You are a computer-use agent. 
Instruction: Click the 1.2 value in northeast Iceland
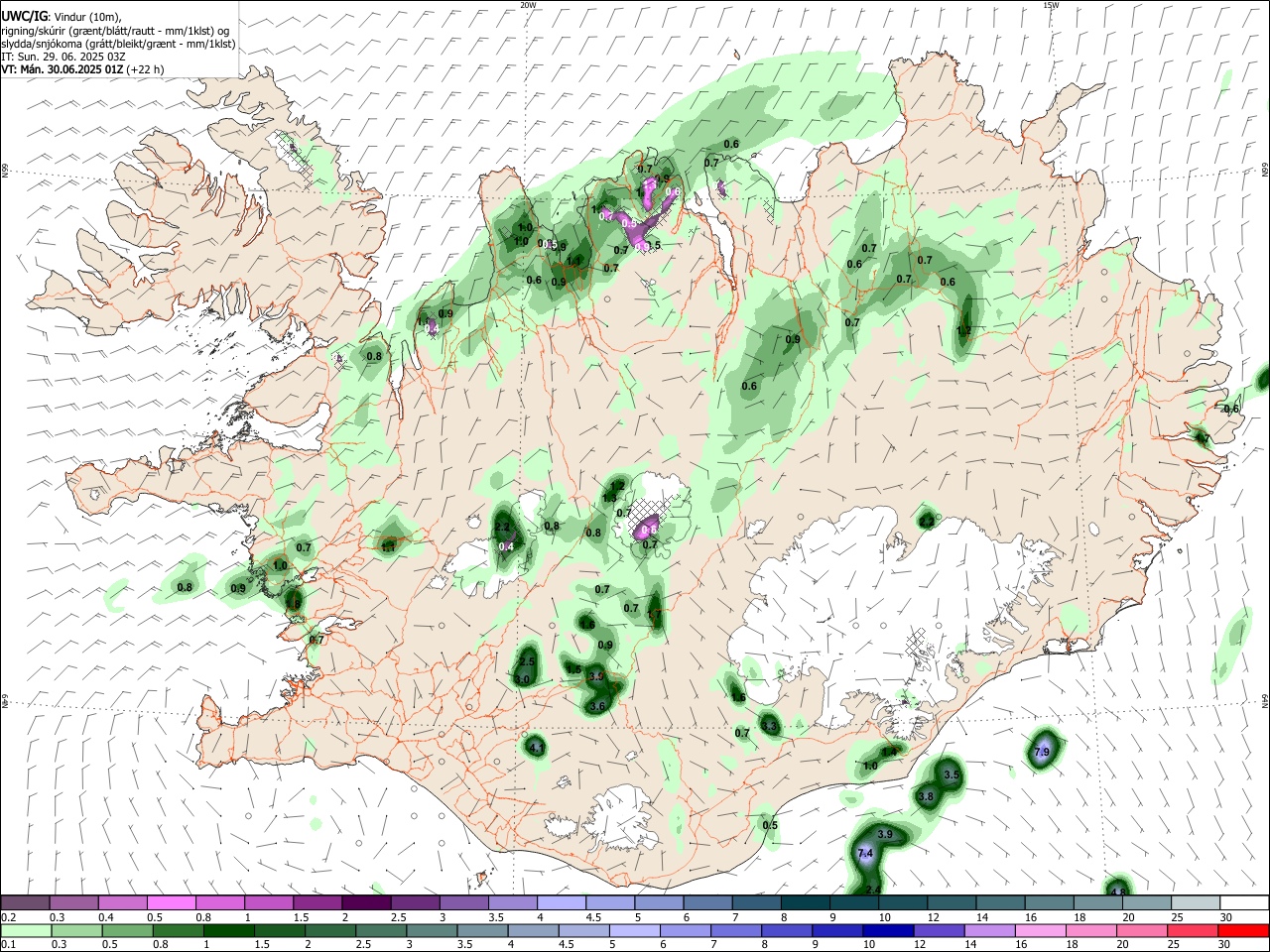964,331
